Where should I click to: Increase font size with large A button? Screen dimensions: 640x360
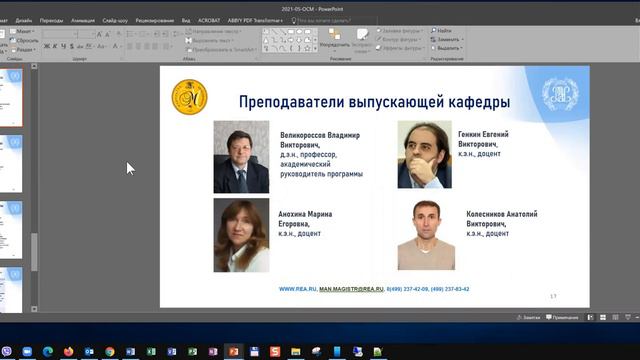click(x=99, y=35)
